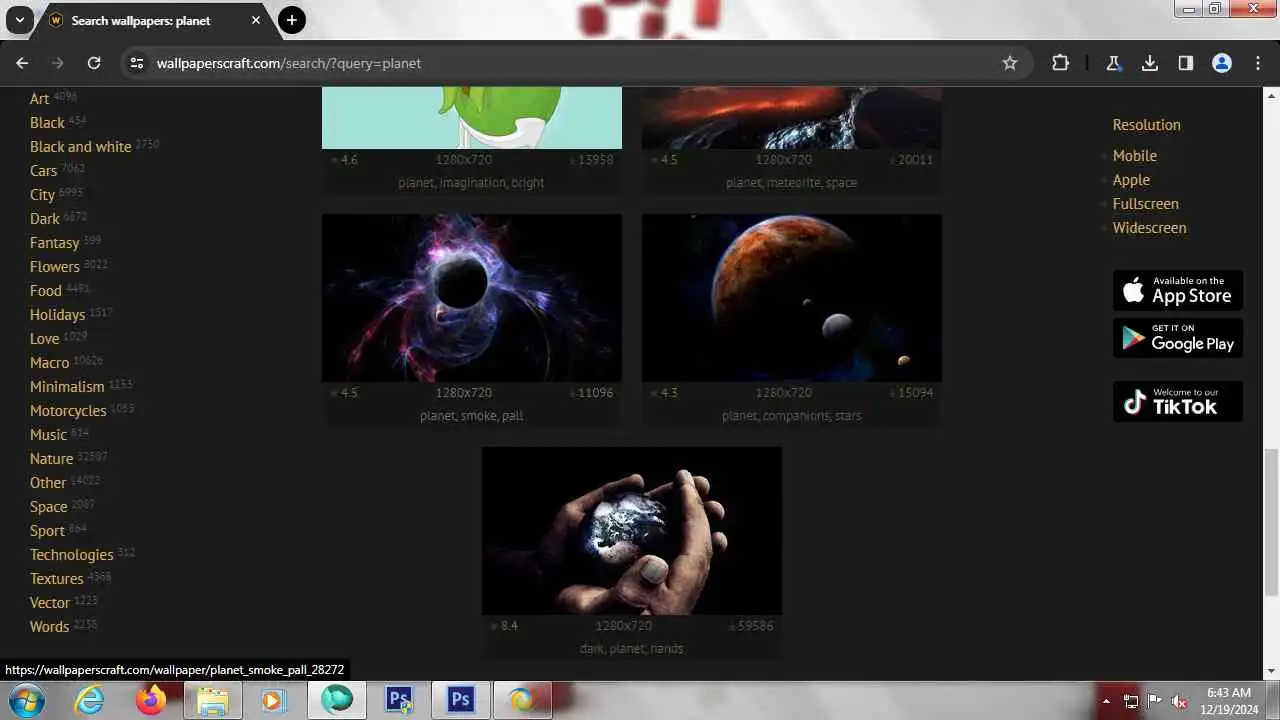Viewport: 1280px width, 720px height.
Task: Open the Fantasy category
Action: [54, 242]
